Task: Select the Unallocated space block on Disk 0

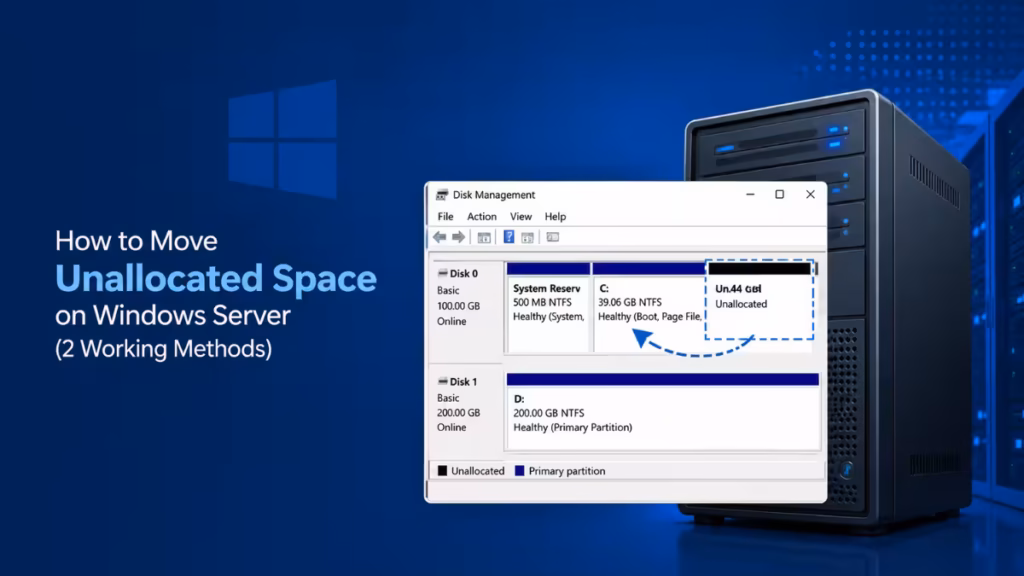Action: 760,300
